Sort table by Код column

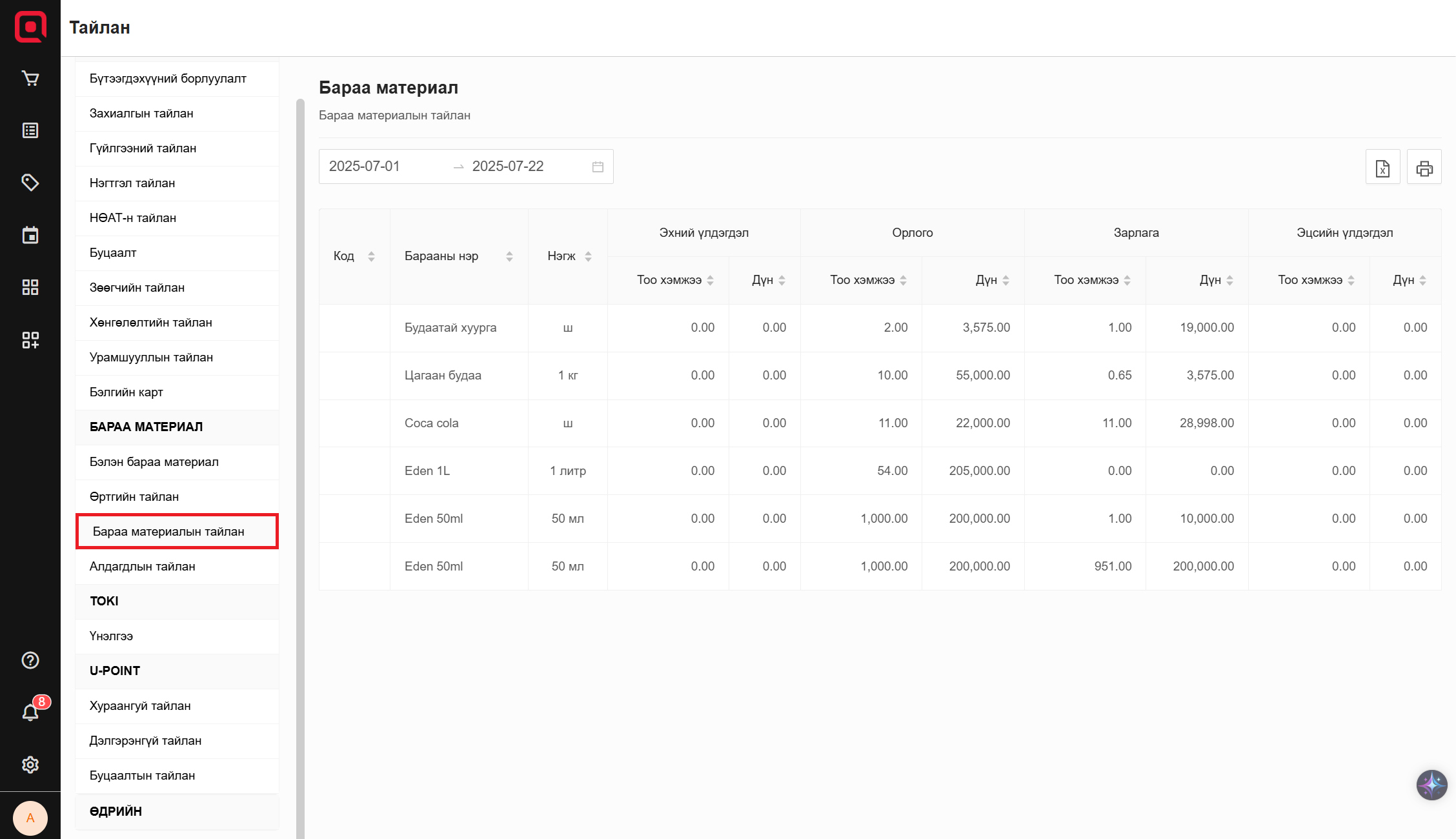[x=371, y=256]
